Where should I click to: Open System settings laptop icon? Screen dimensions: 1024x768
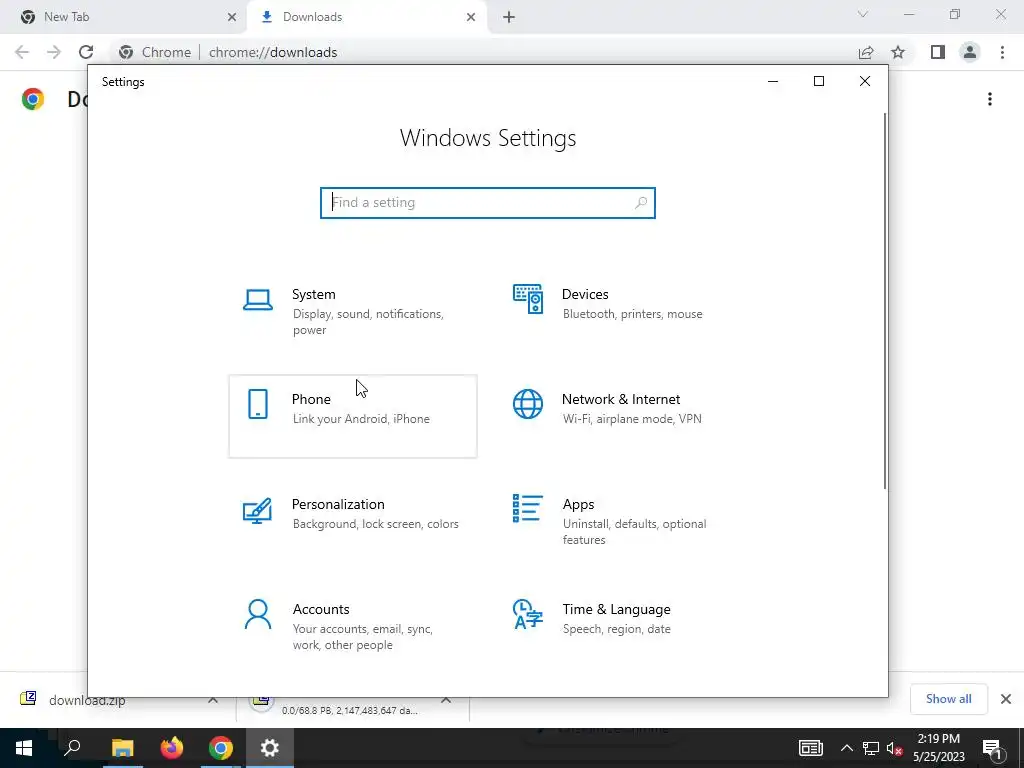point(258,300)
